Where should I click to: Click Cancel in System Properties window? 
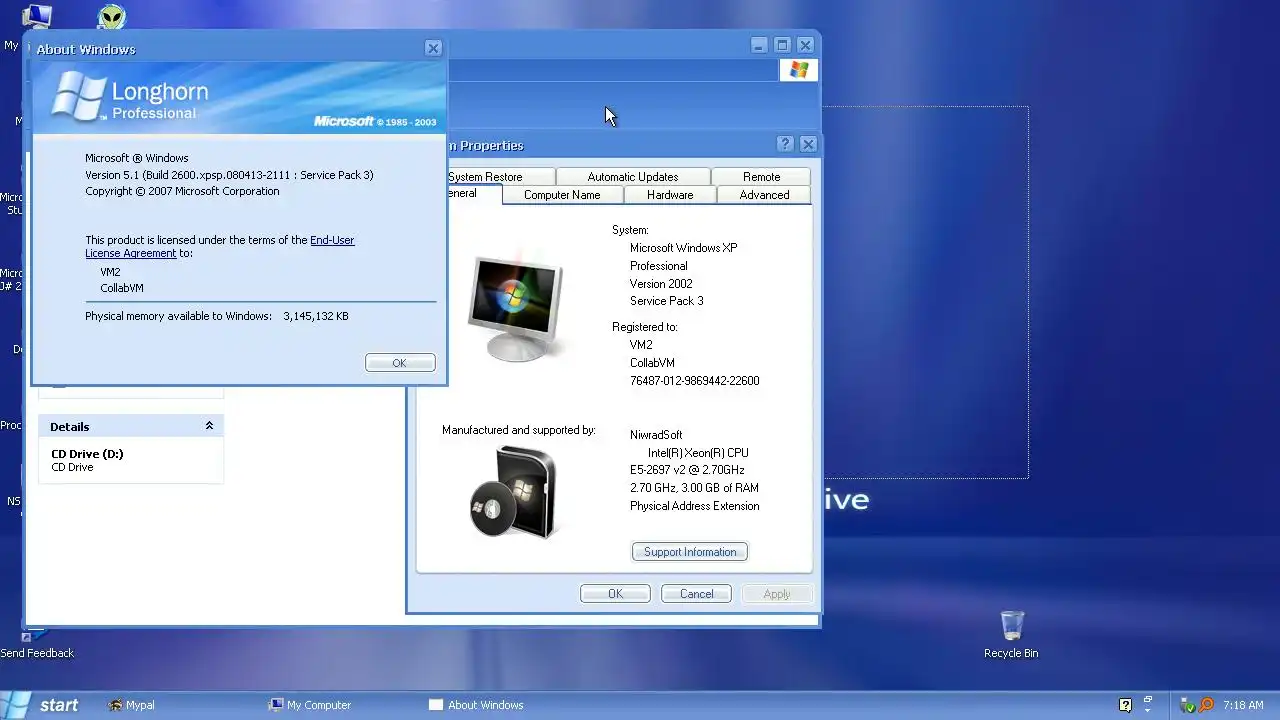(x=697, y=594)
